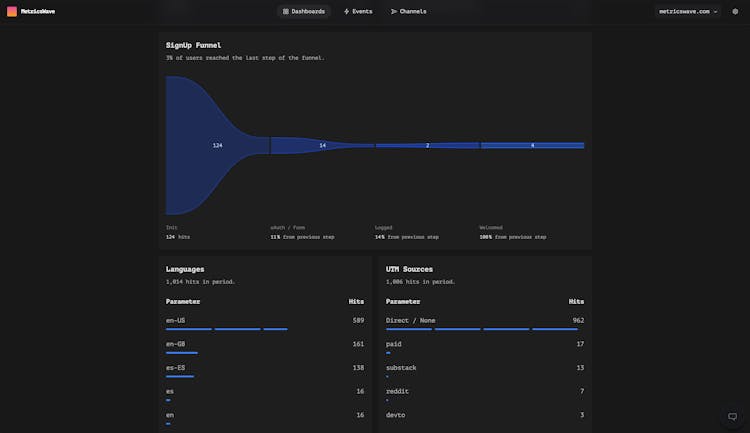Select the Dashboards tab label

tap(308, 11)
